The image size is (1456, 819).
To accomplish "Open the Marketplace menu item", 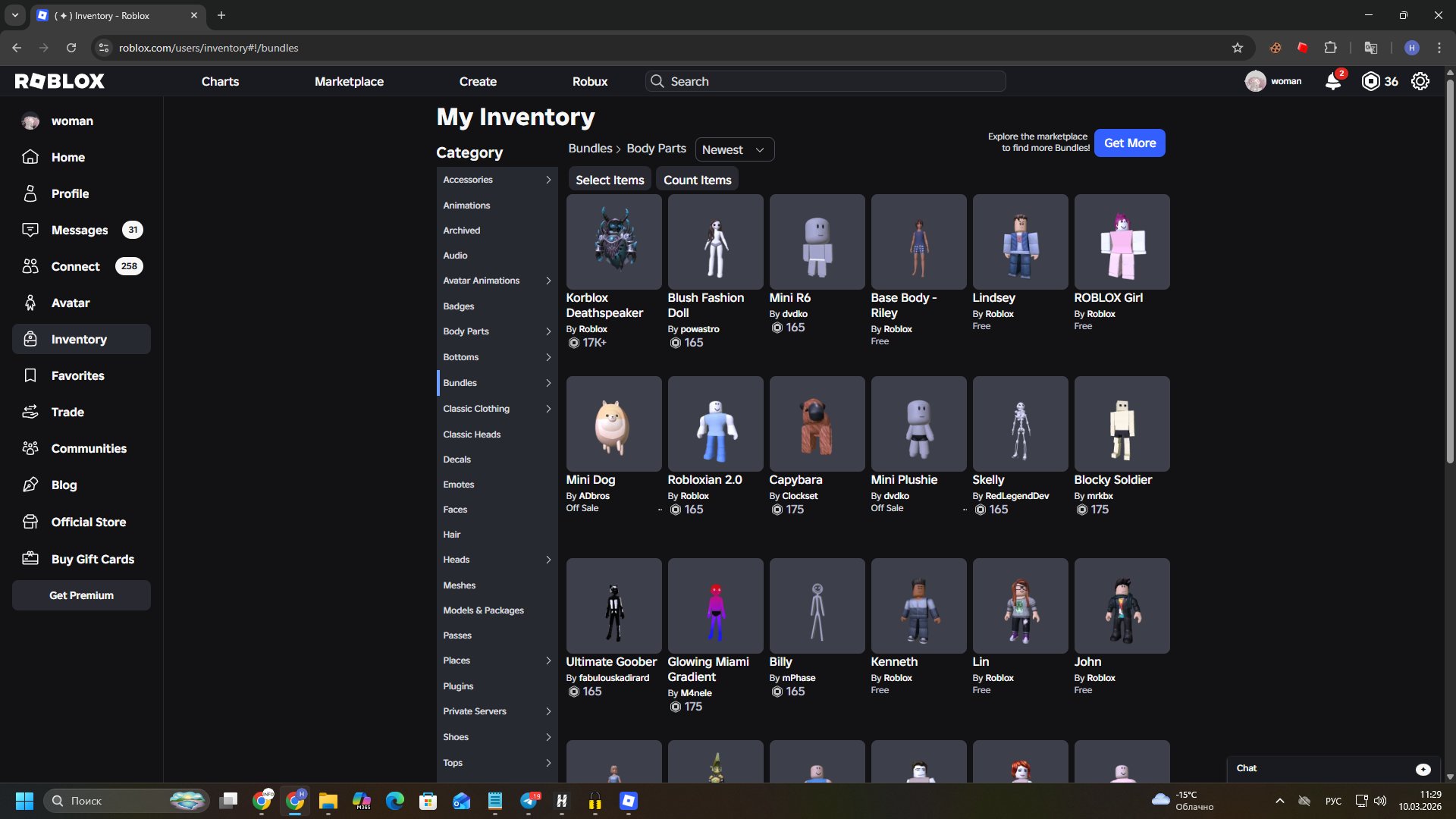I will (349, 81).
